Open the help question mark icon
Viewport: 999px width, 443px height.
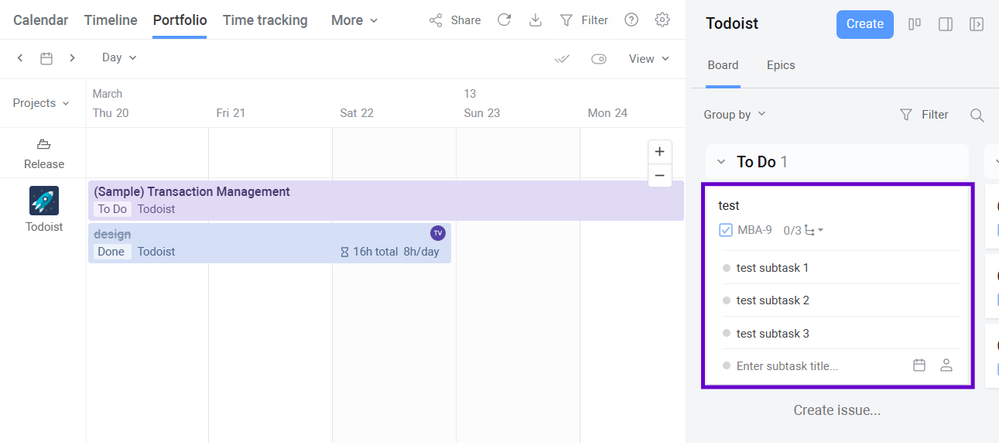pyautogui.click(x=631, y=20)
